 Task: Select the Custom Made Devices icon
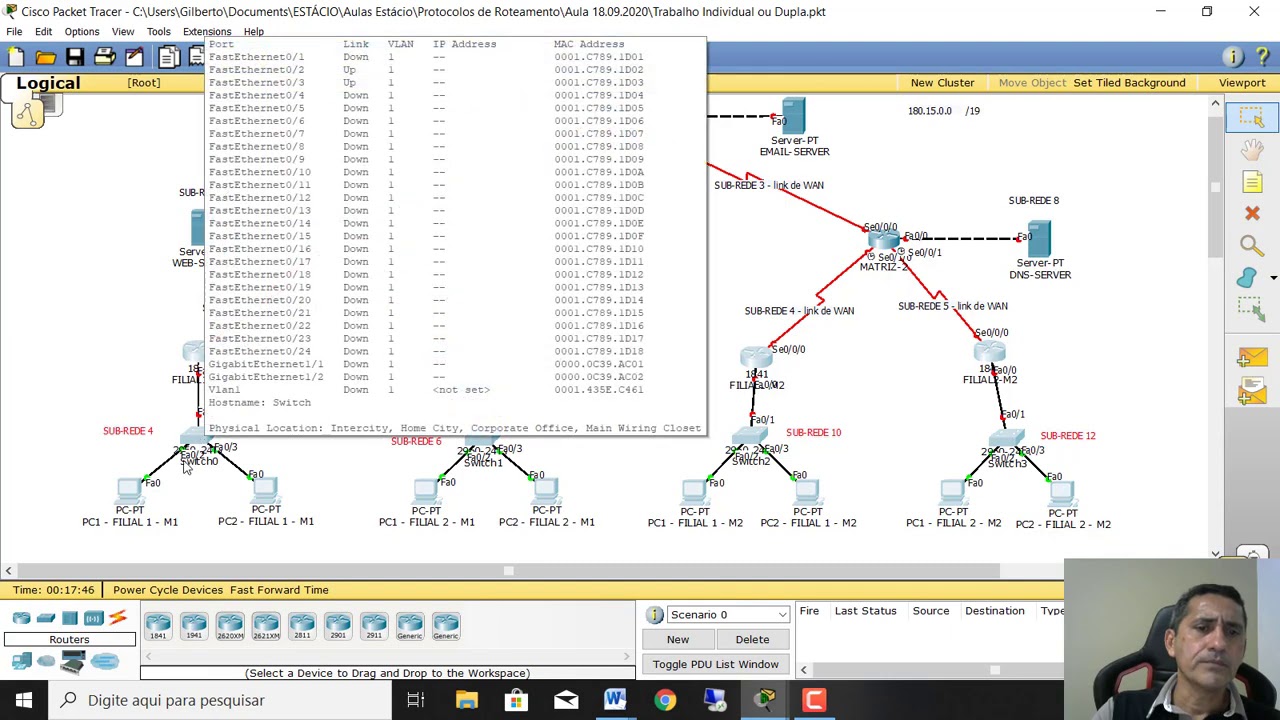[73, 661]
